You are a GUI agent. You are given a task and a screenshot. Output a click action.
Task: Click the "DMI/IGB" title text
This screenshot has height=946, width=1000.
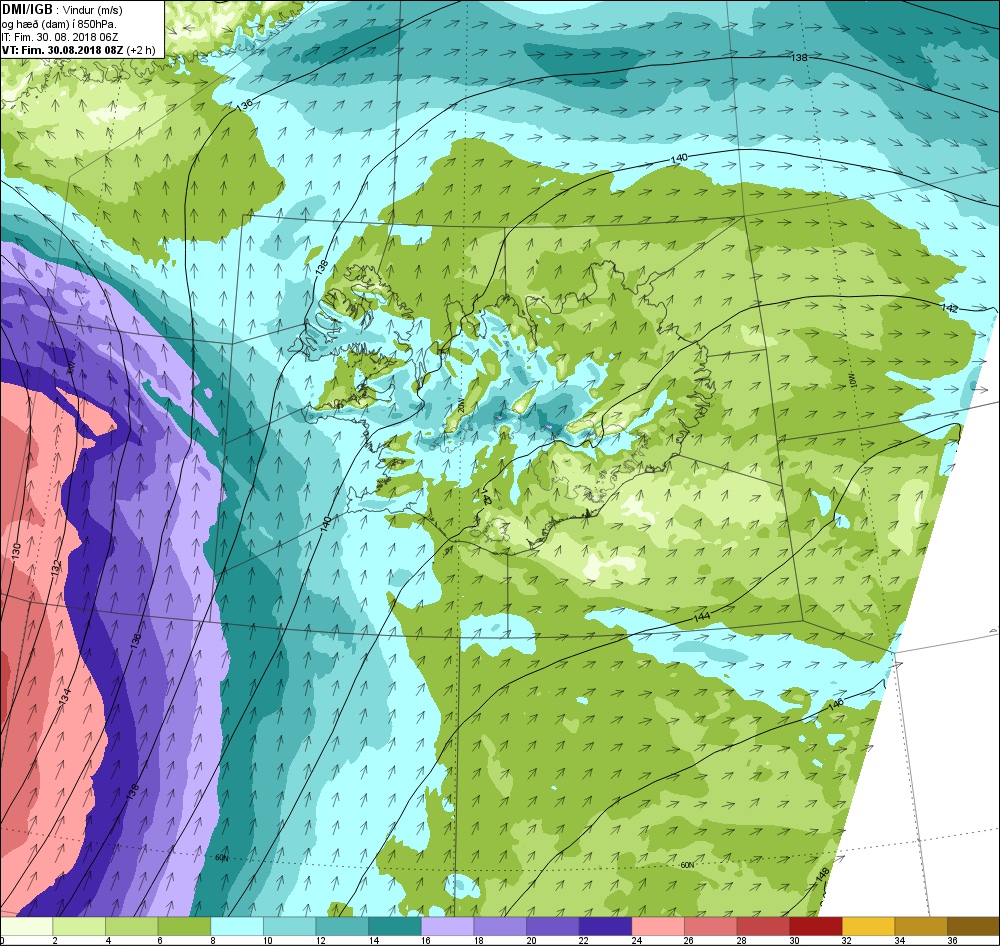point(27,9)
